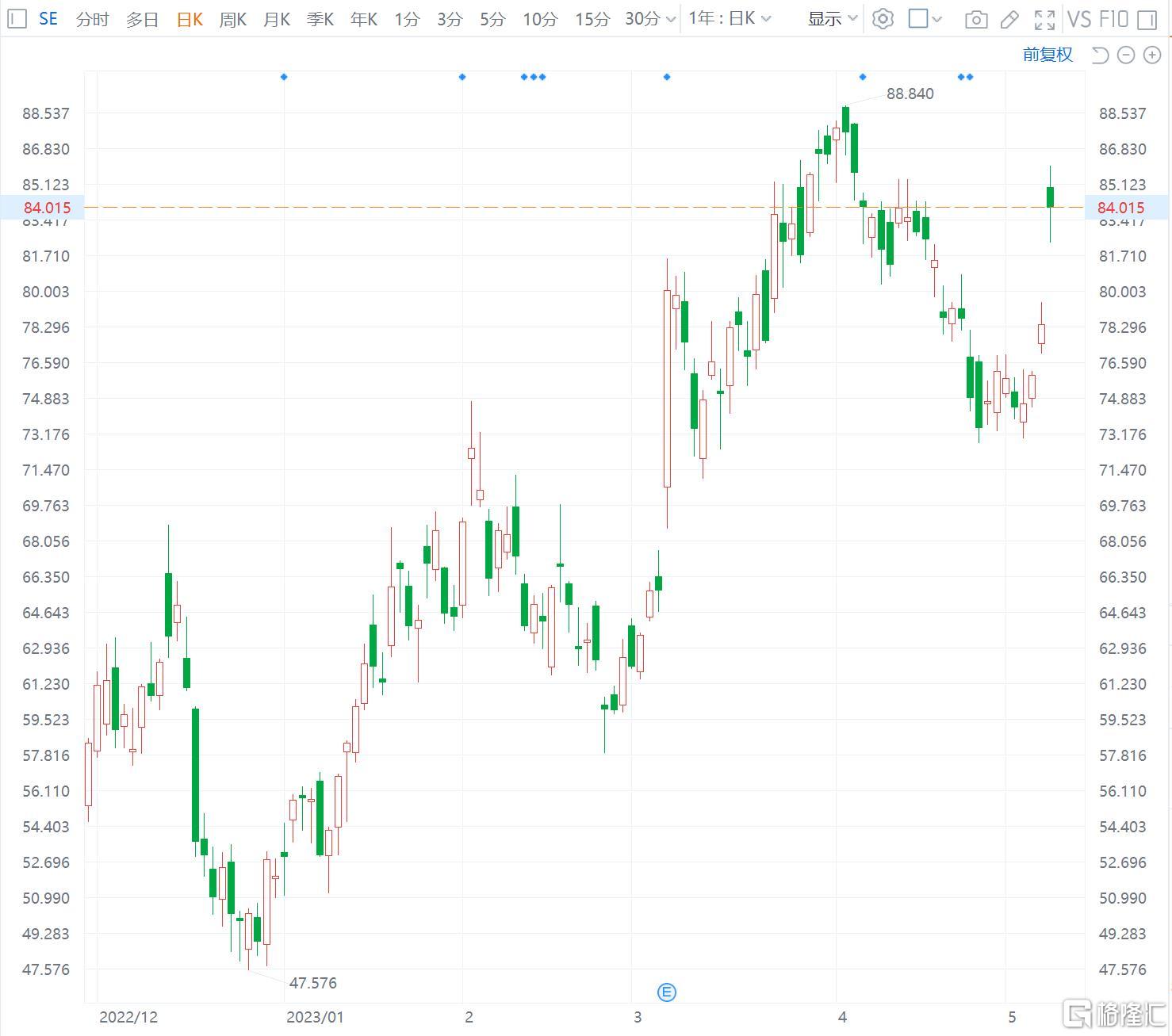Click the undo reset arrow icon
Screen dimensions: 1172x1036
[x=1100, y=55]
